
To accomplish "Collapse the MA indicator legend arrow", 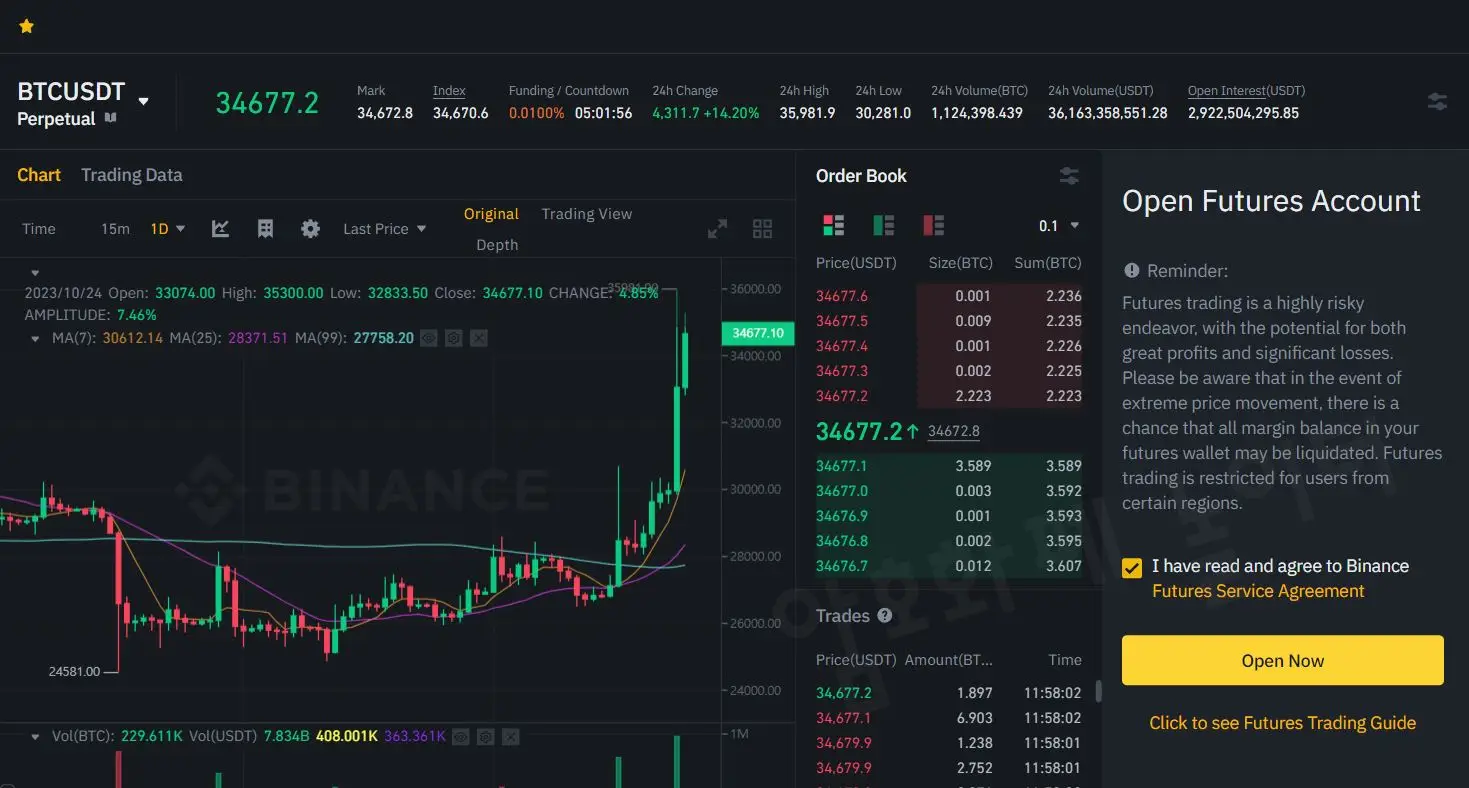I will tap(36, 338).
